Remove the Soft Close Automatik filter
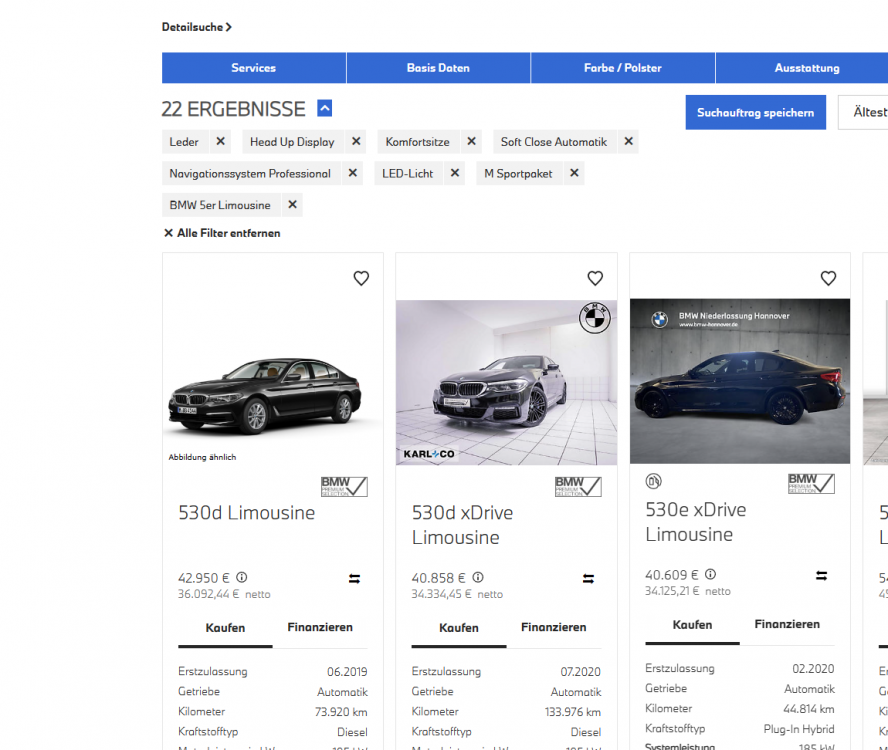Screen dimensions: 888x750 (628, 142)
